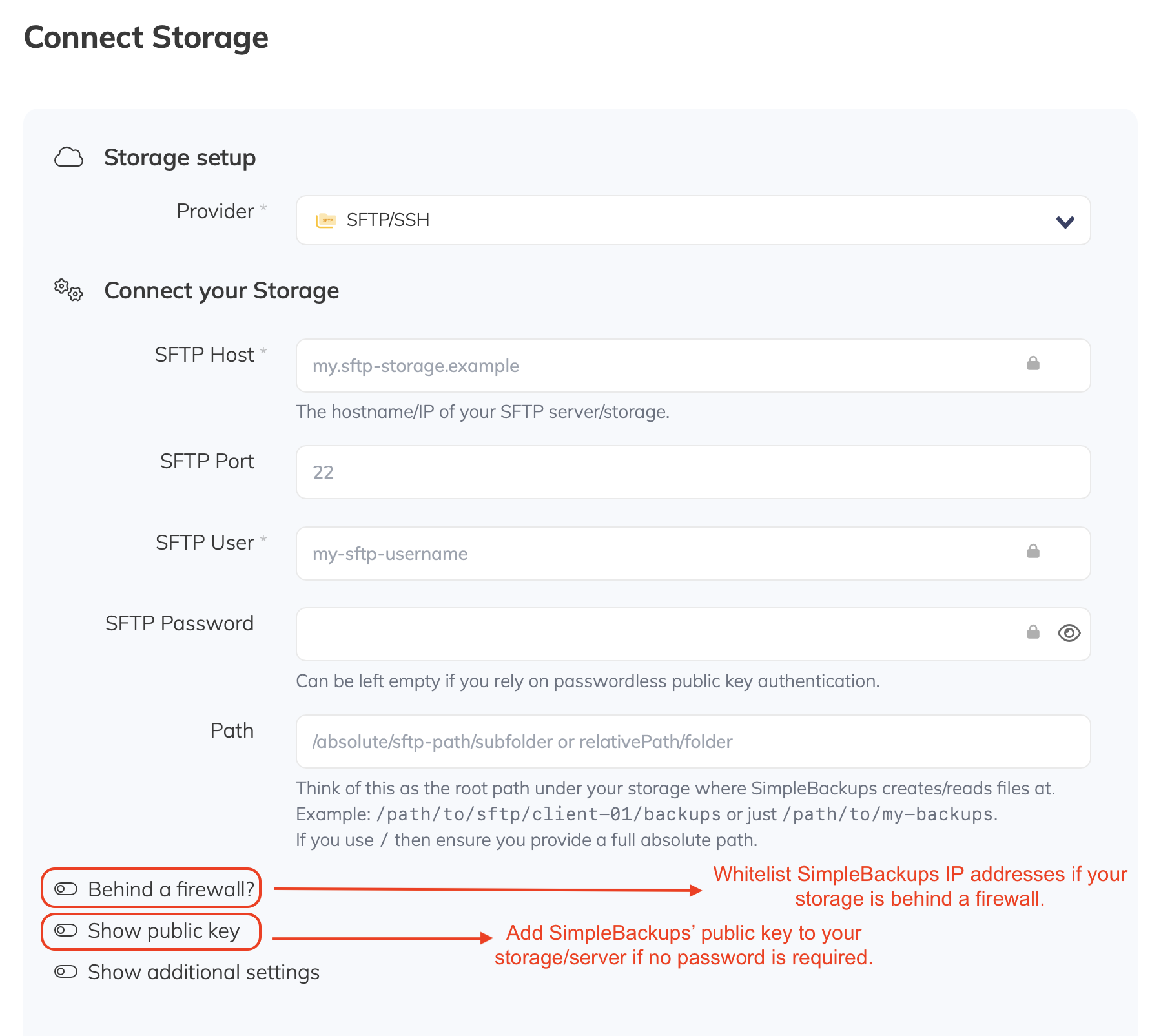The image size is (1161, 1036).
Task: Click the lock icon in the SFTP User field
Action: tap(1033, 553)
